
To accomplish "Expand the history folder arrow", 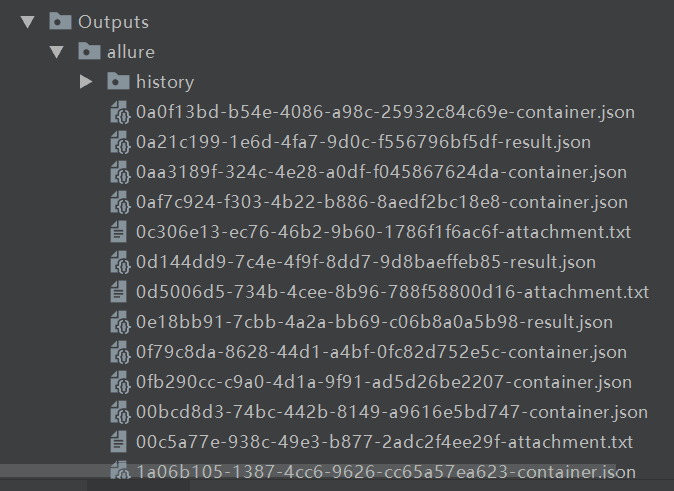I will point(86,81).
